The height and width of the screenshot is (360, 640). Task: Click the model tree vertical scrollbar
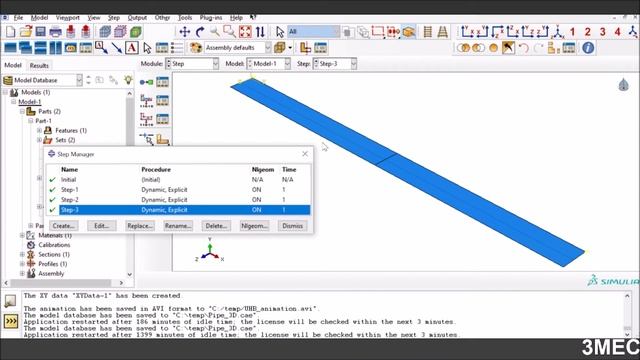130,184
